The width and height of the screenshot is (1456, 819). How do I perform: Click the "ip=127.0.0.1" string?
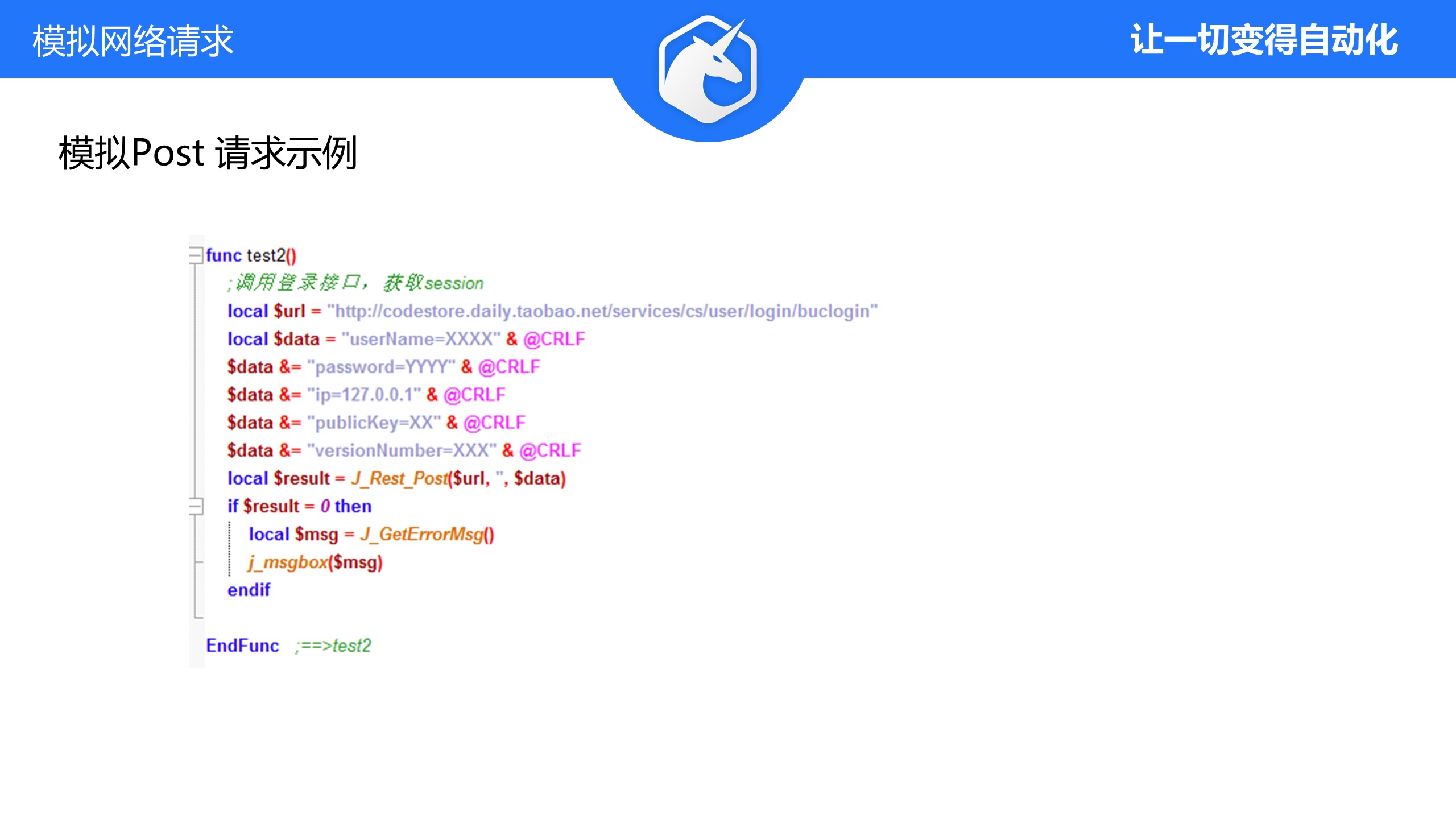364,395
